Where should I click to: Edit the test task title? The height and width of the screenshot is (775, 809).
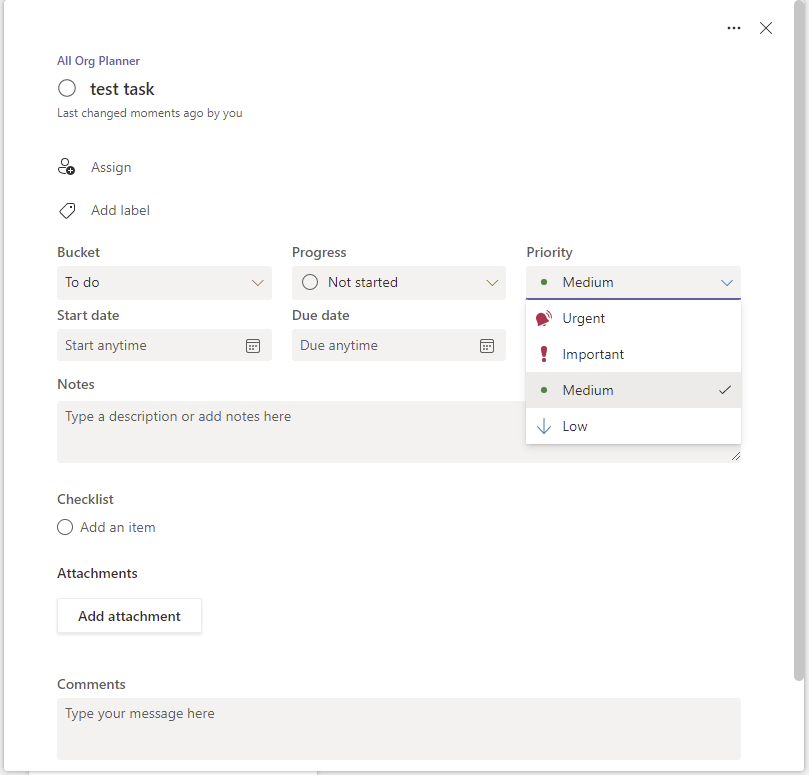tap(122, 89)
